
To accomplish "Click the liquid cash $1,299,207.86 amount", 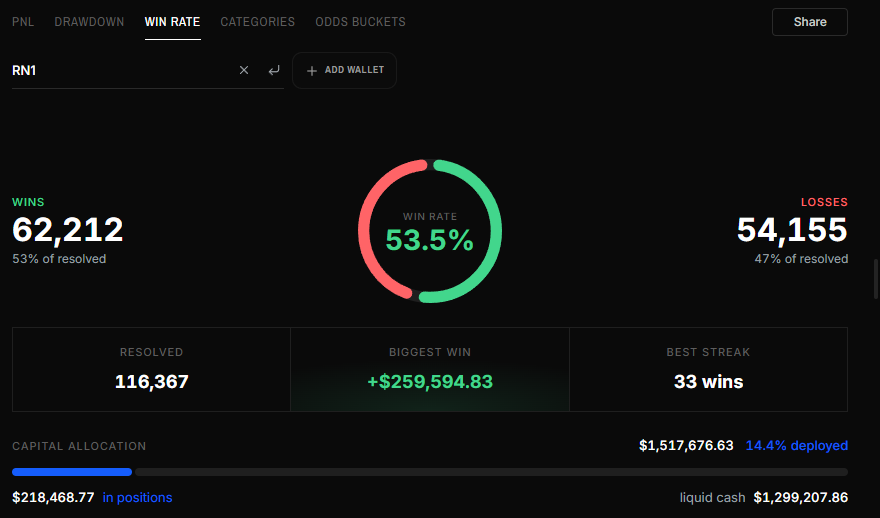I will [x=800, y=498].
